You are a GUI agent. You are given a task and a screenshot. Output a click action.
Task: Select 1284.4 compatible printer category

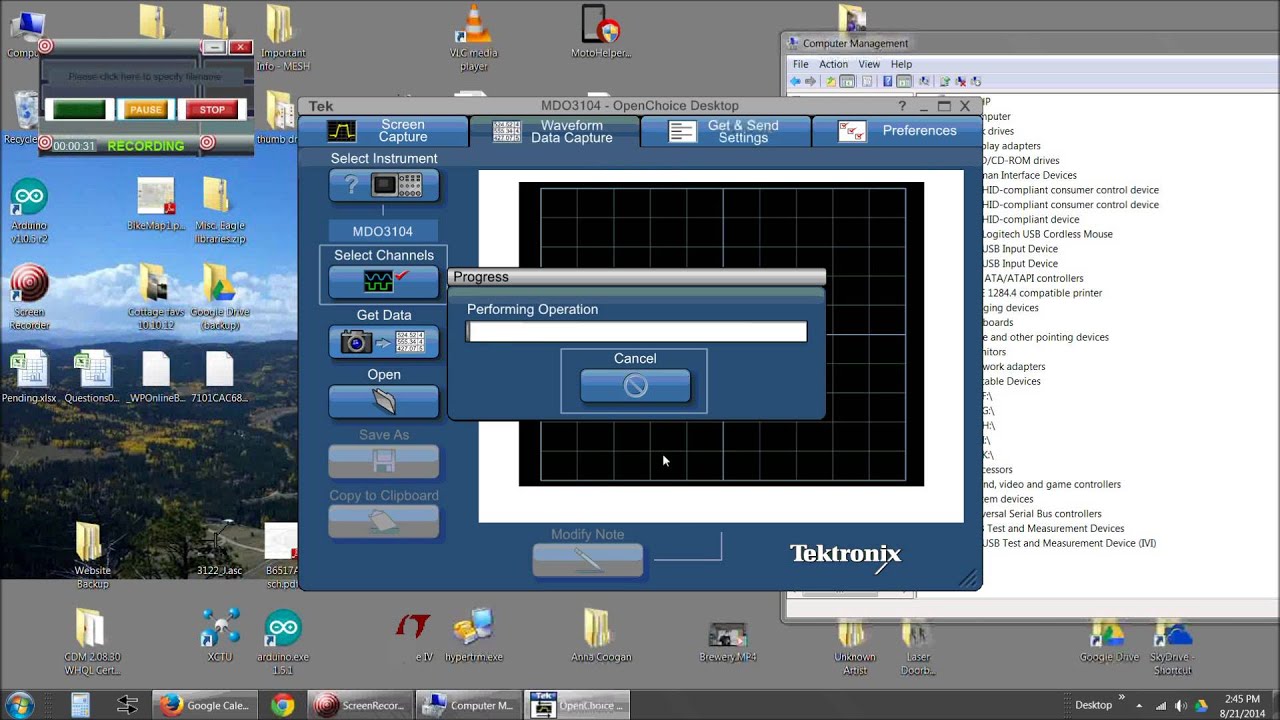[x=1042, y=293]
